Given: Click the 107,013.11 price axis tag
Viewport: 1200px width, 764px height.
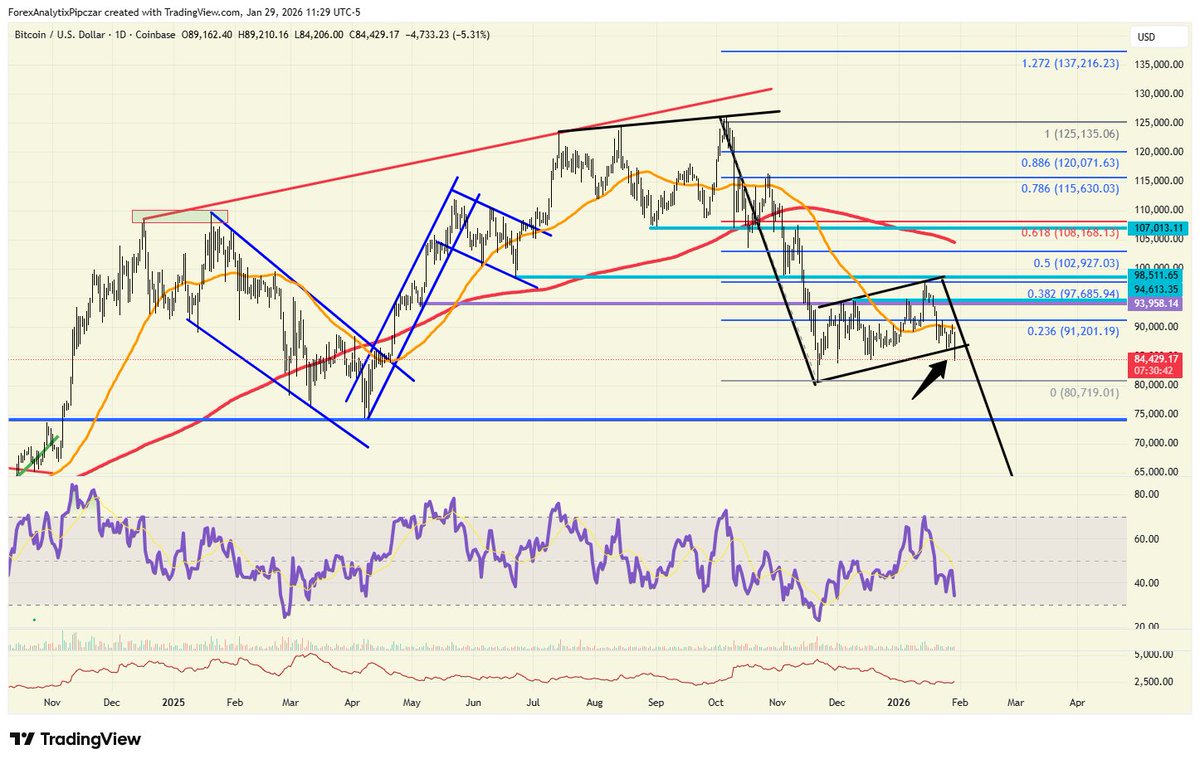Looking at the screenshot, I should click(1156, 228).
